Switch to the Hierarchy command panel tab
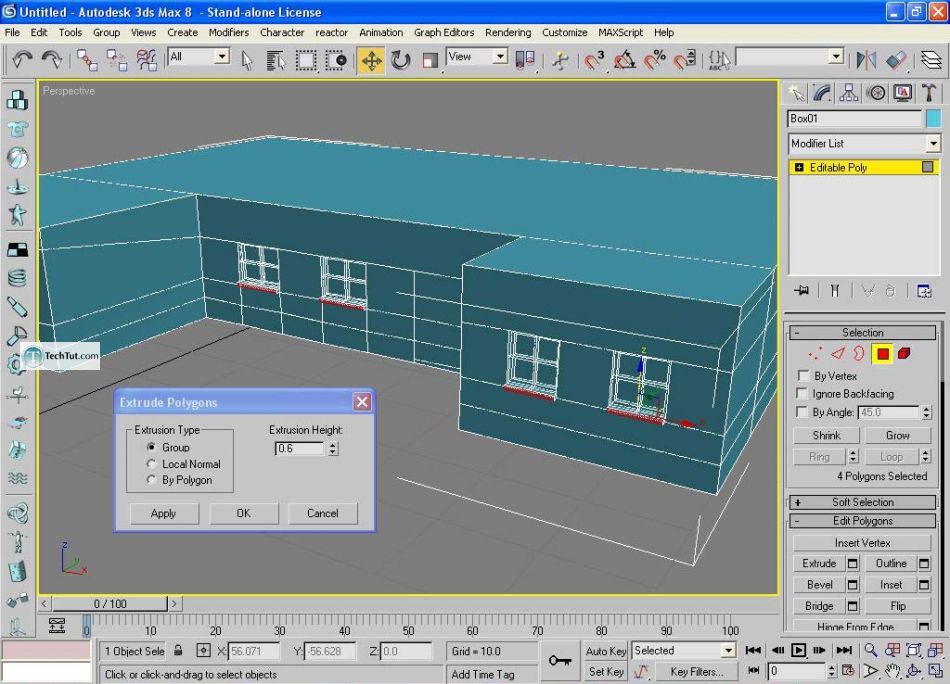The height and width of the screenshot is (684, 950). (x=848, y=93)
